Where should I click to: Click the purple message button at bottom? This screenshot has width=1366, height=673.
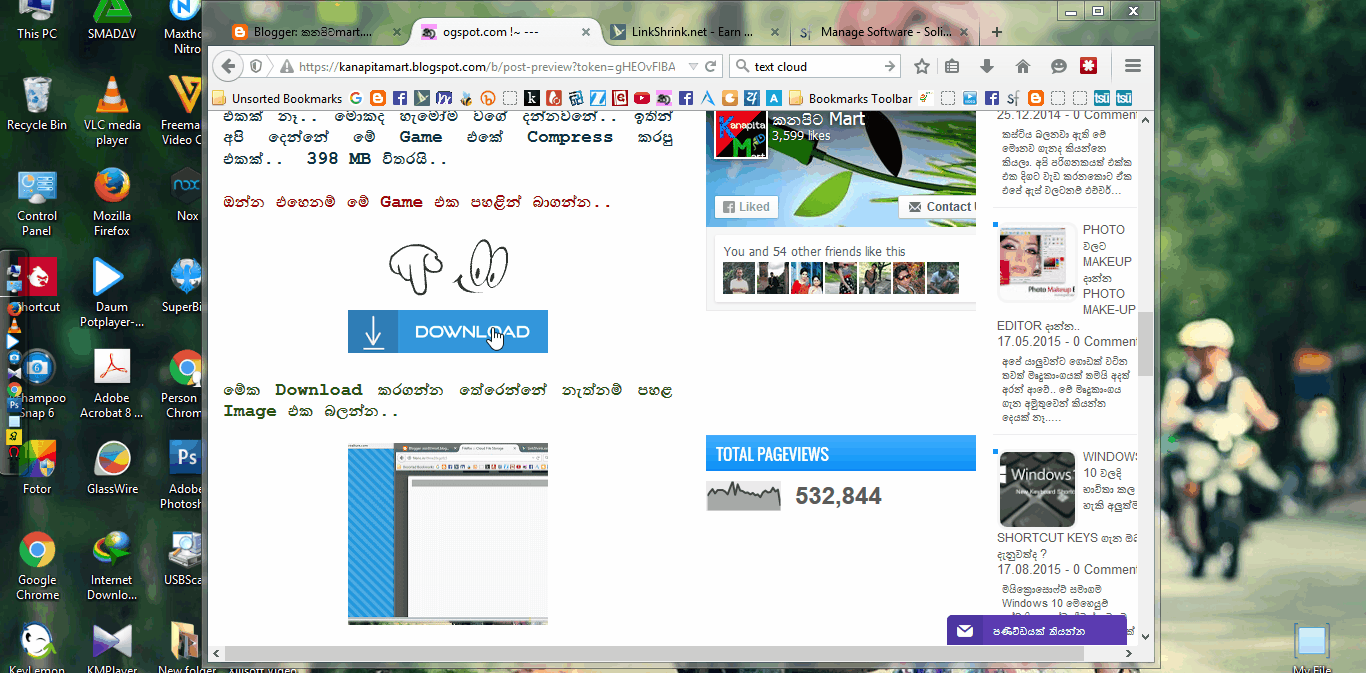tap(1036, 631)
